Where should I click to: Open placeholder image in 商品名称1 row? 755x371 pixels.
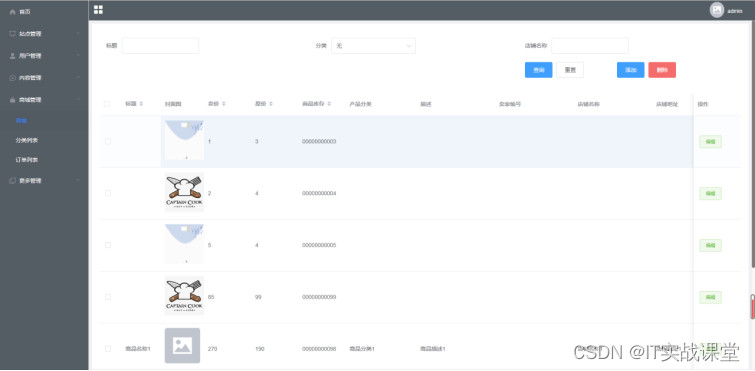(x=182, y=345)
